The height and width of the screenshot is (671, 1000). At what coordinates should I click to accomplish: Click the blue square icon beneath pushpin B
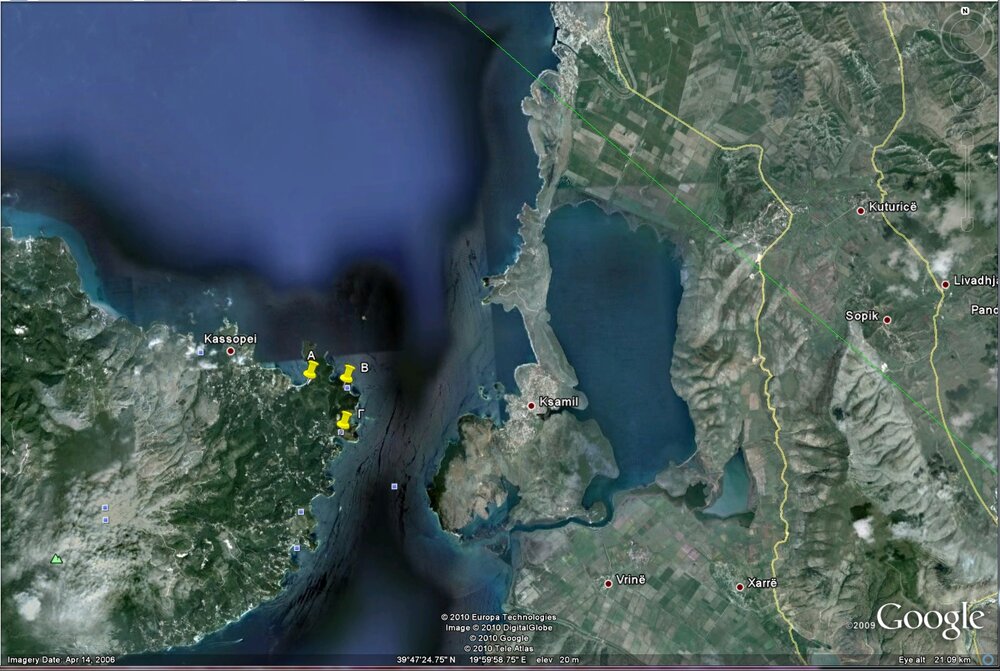tap(347, 388)
